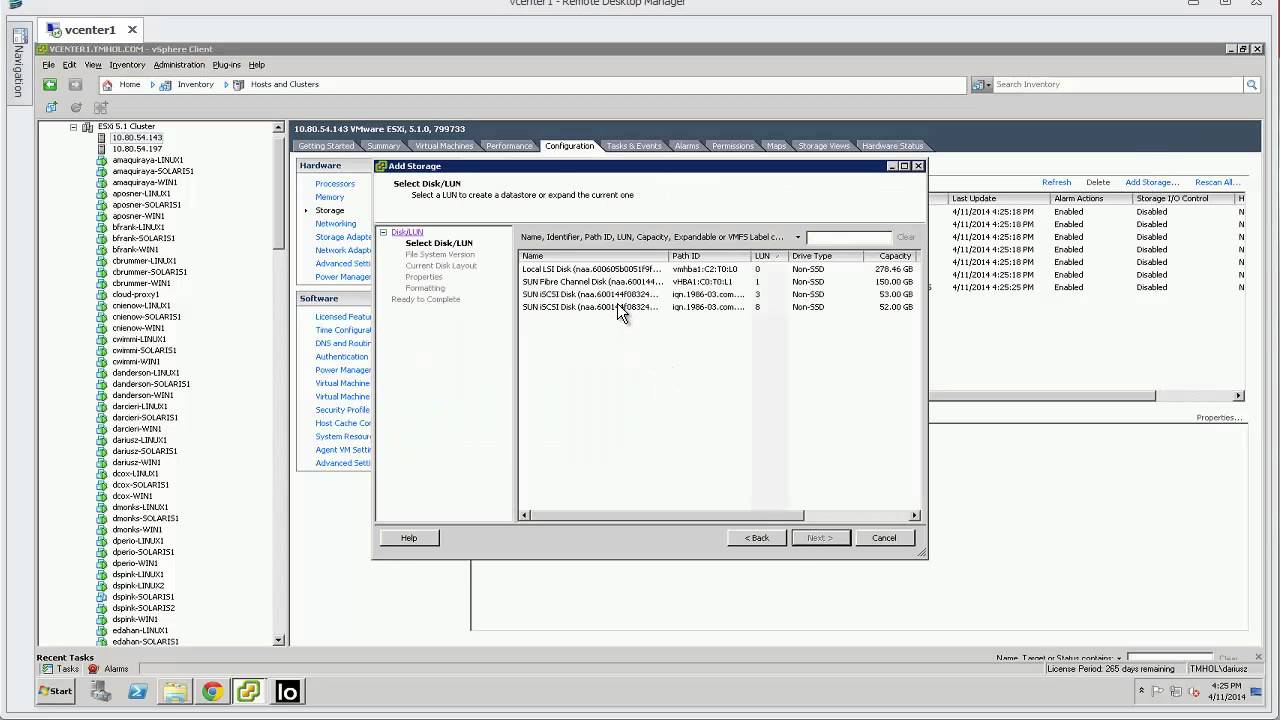Click the host icon for 10.80.54.197

pos(102,149)
